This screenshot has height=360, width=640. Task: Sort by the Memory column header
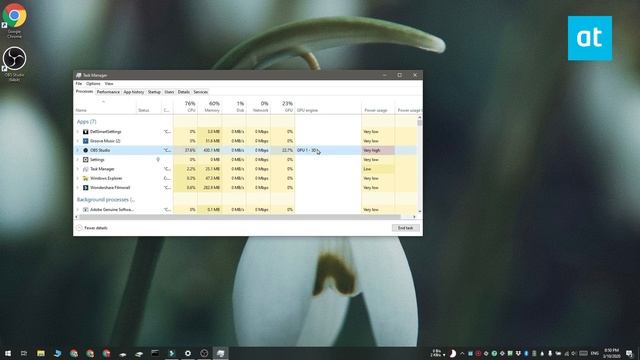point(210,107)
